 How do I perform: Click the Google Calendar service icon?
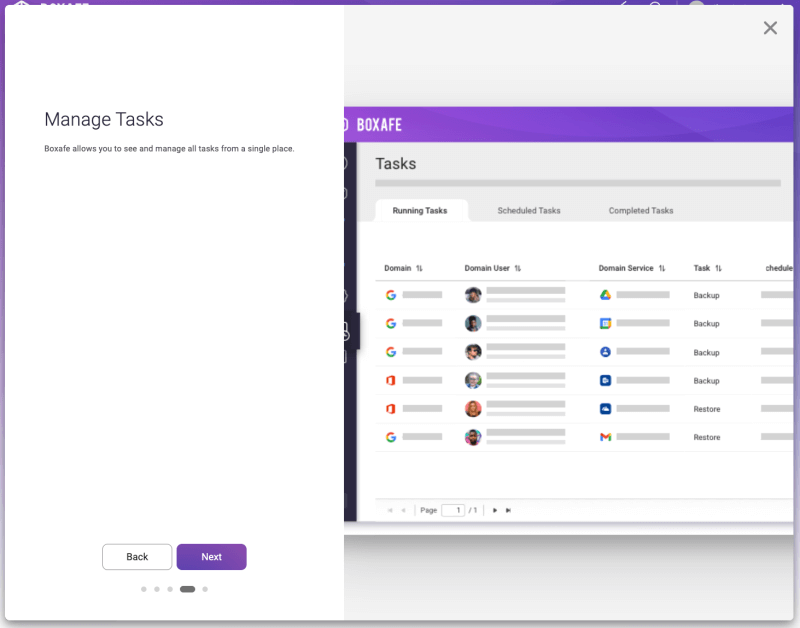pos(605,324)
